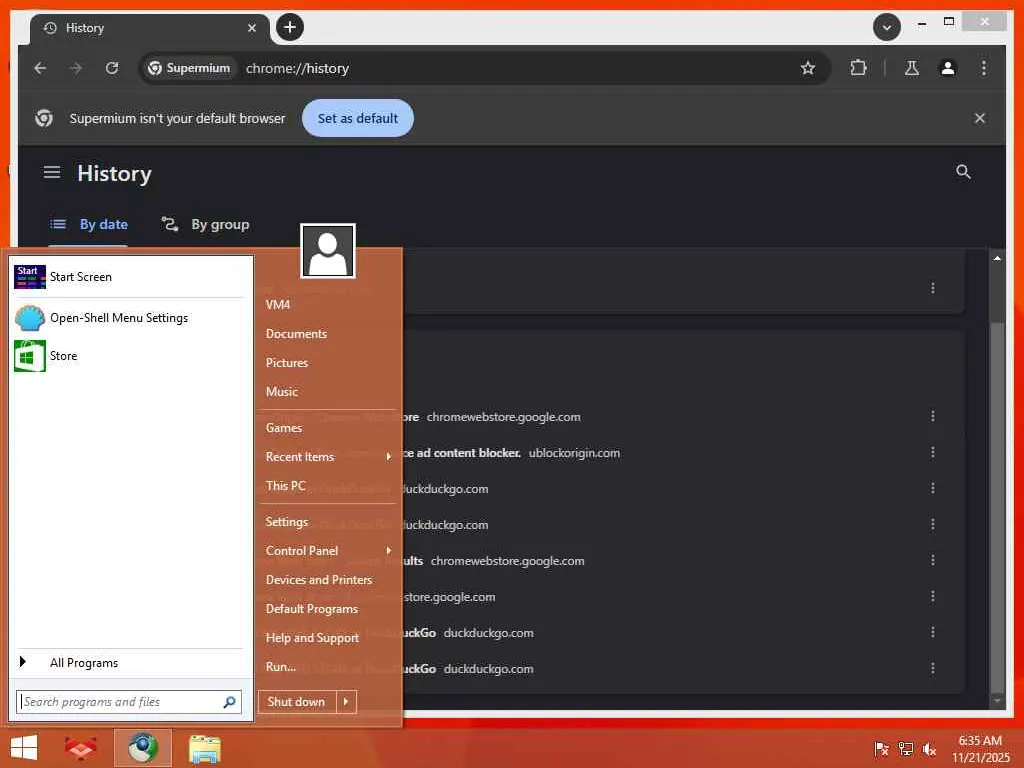Click the Windows Start button
Viewport: 1024px width, 768px height.
tap(24, 748)
